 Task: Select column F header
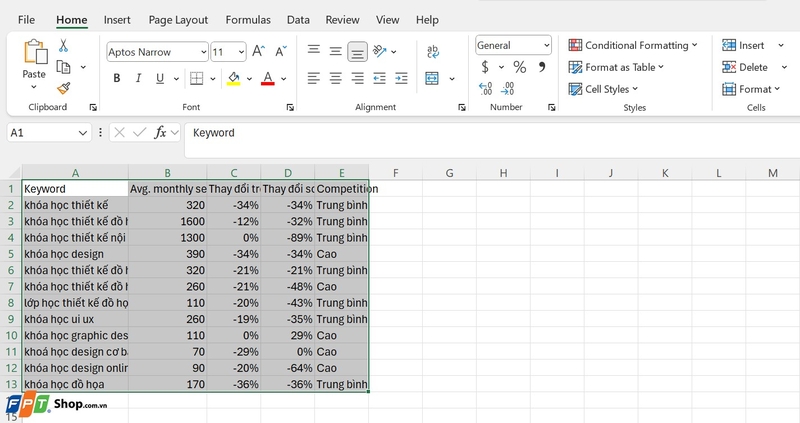coord(395,173)
